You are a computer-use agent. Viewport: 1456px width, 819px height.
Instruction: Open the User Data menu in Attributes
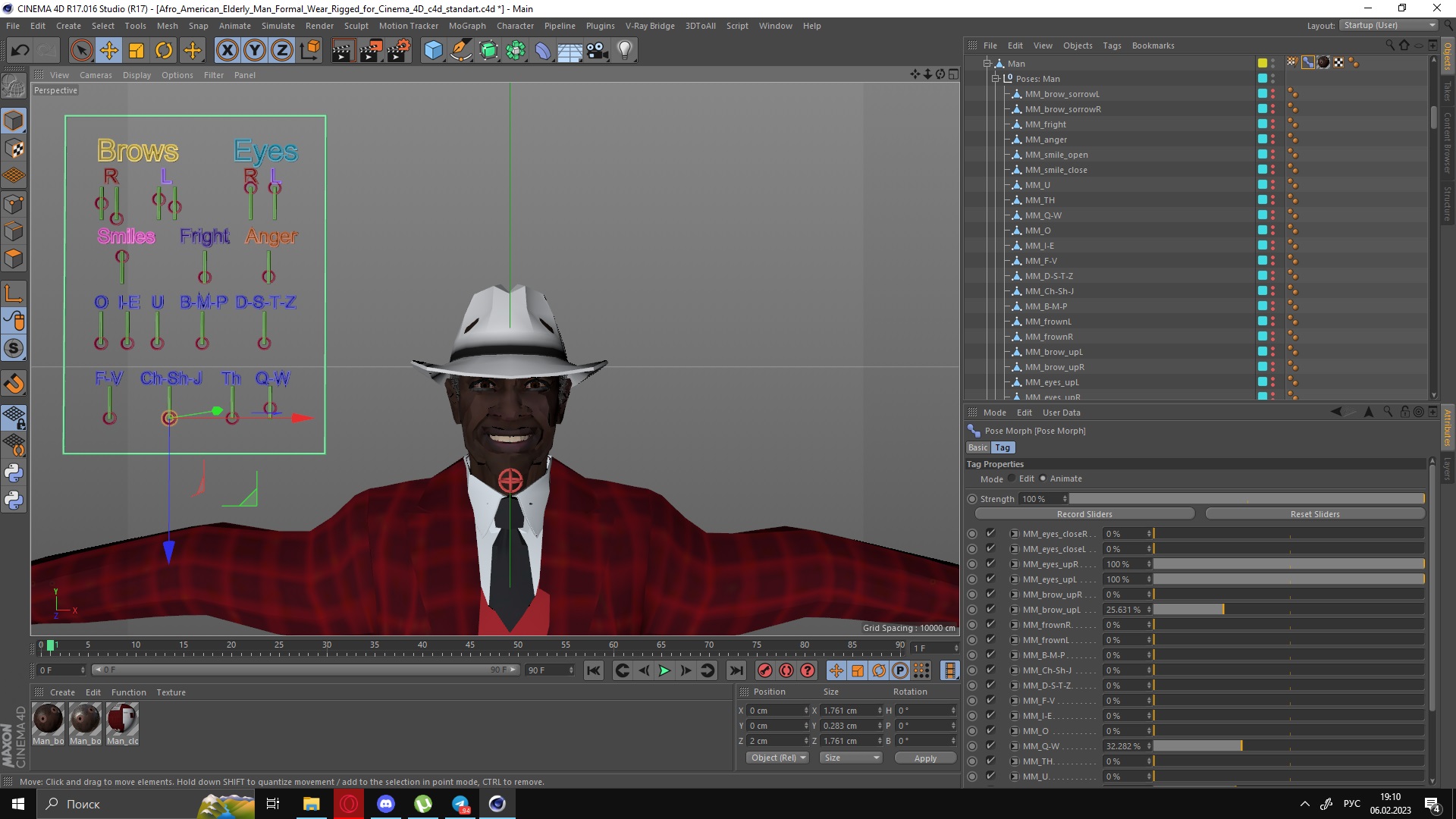pos(1061,413)
